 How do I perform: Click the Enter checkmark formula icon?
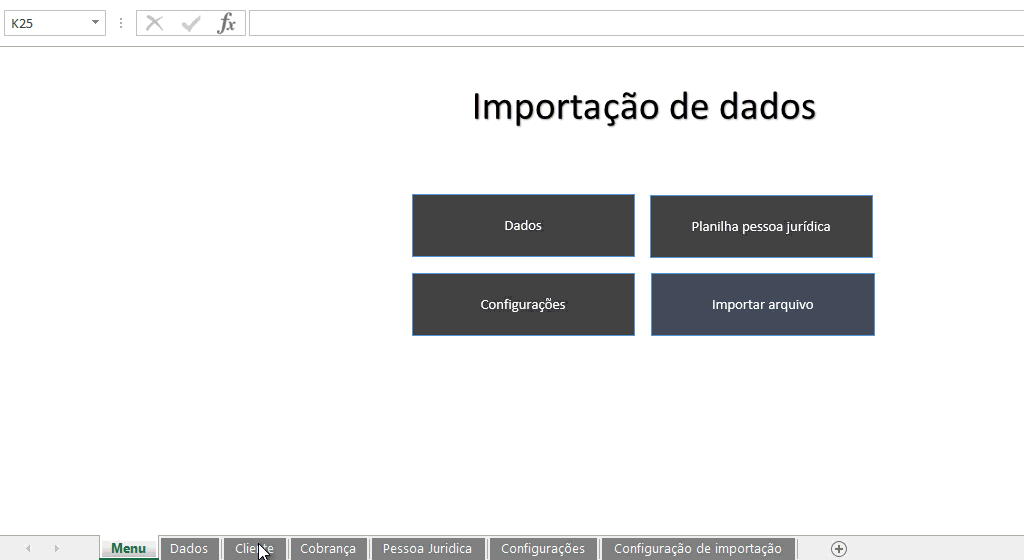click(x=190, y=23)
